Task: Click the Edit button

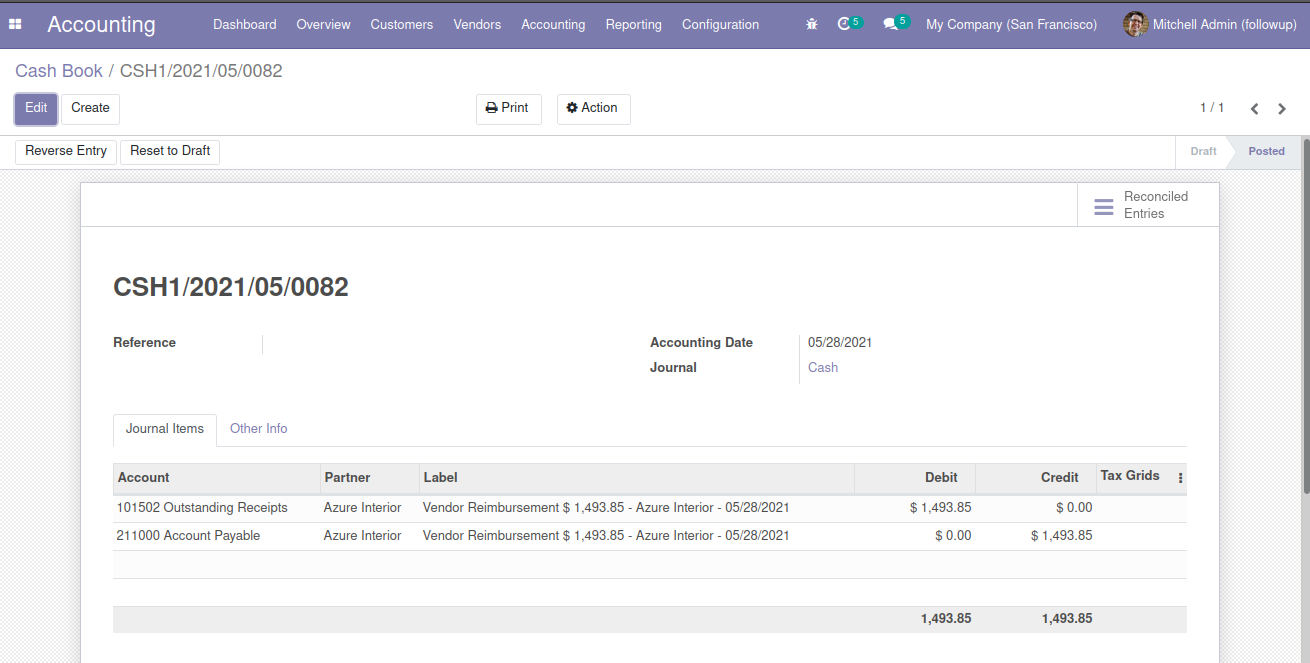Action: coord(36,108)
